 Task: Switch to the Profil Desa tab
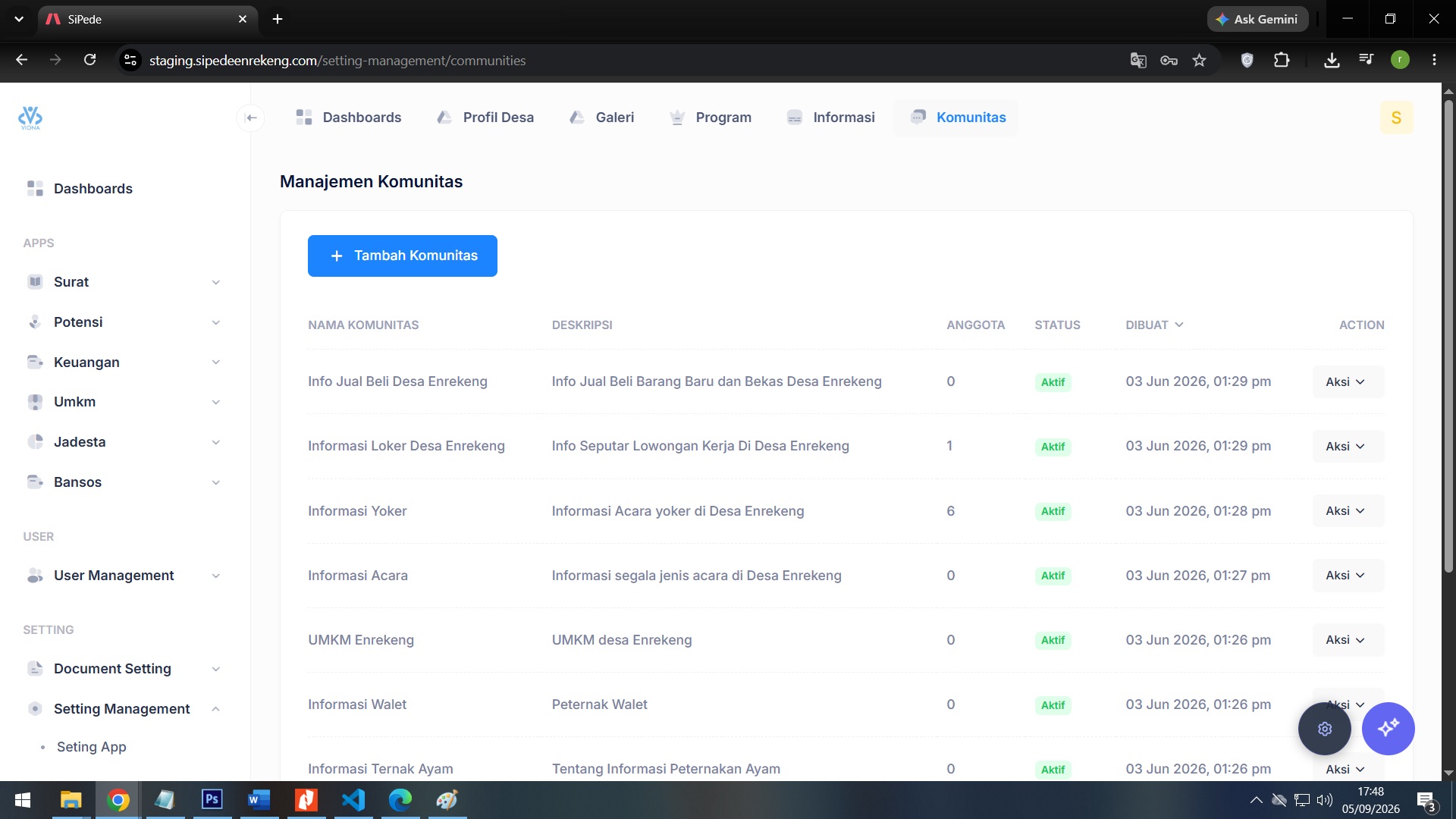485,118
